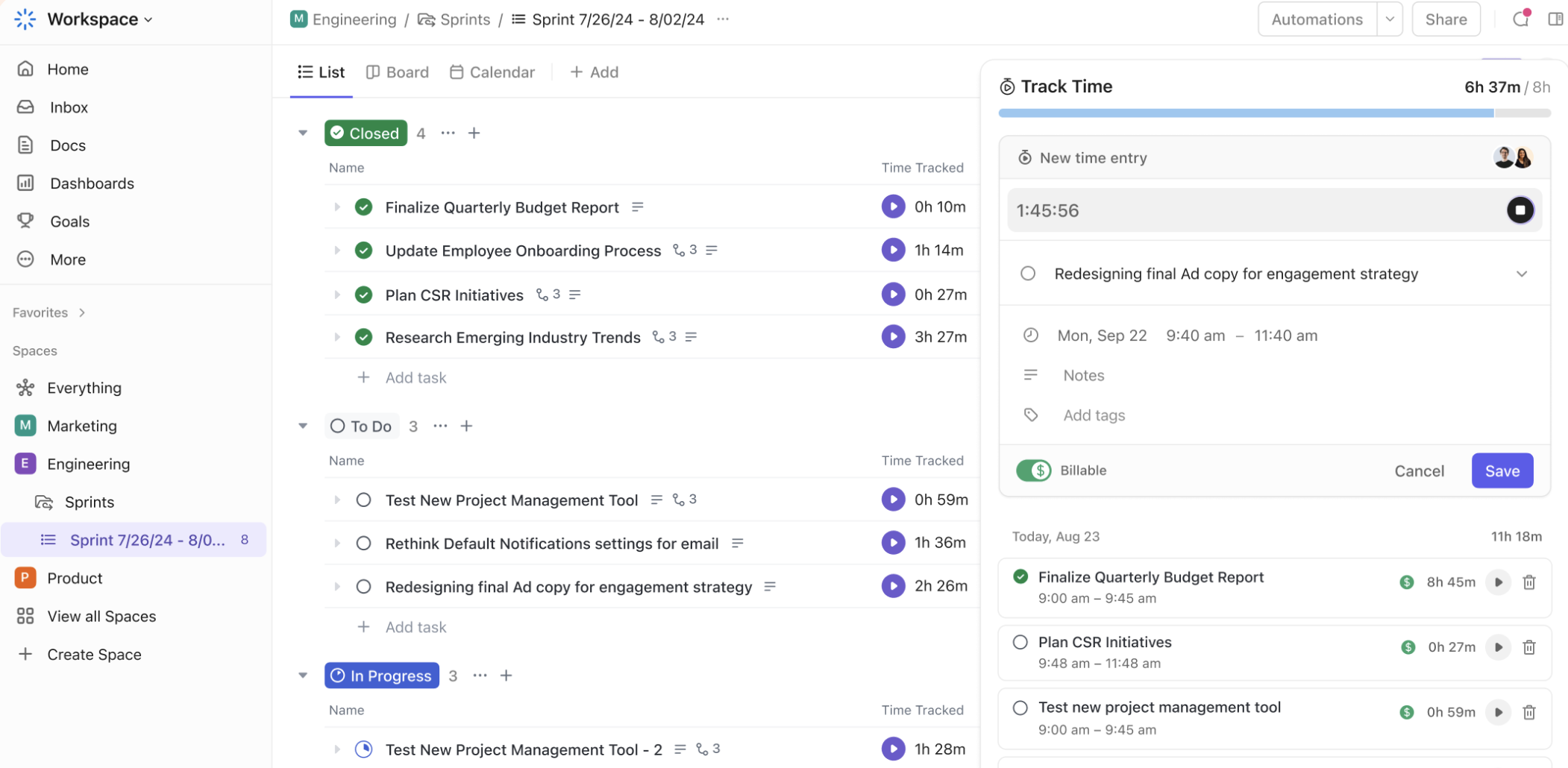Start timer for Research Emerging Industry Trends task
This screenshot has width=1568, height=768.
pos(892,337)
